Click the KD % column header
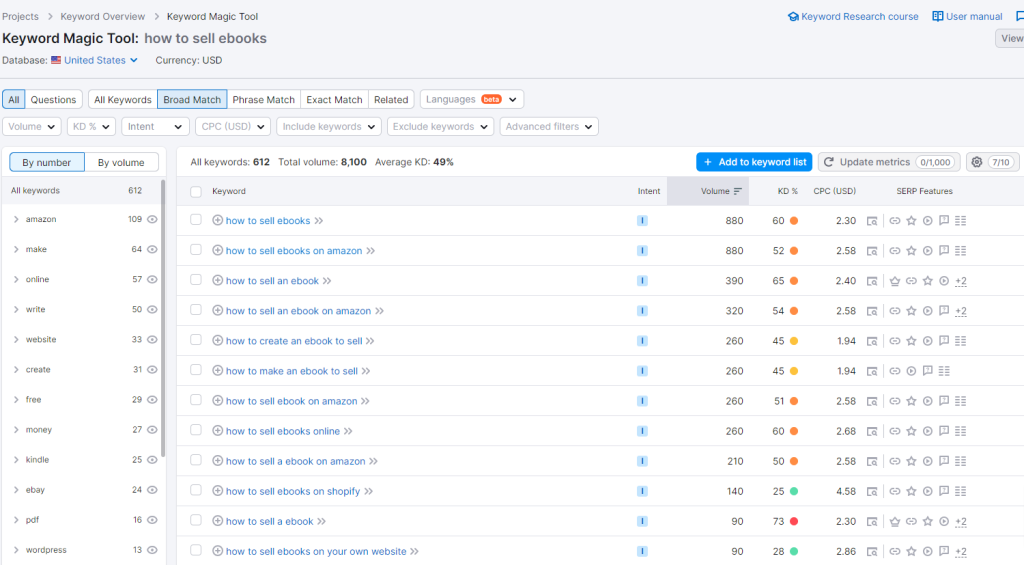The image size is (1024, 565). click(788, 191)
